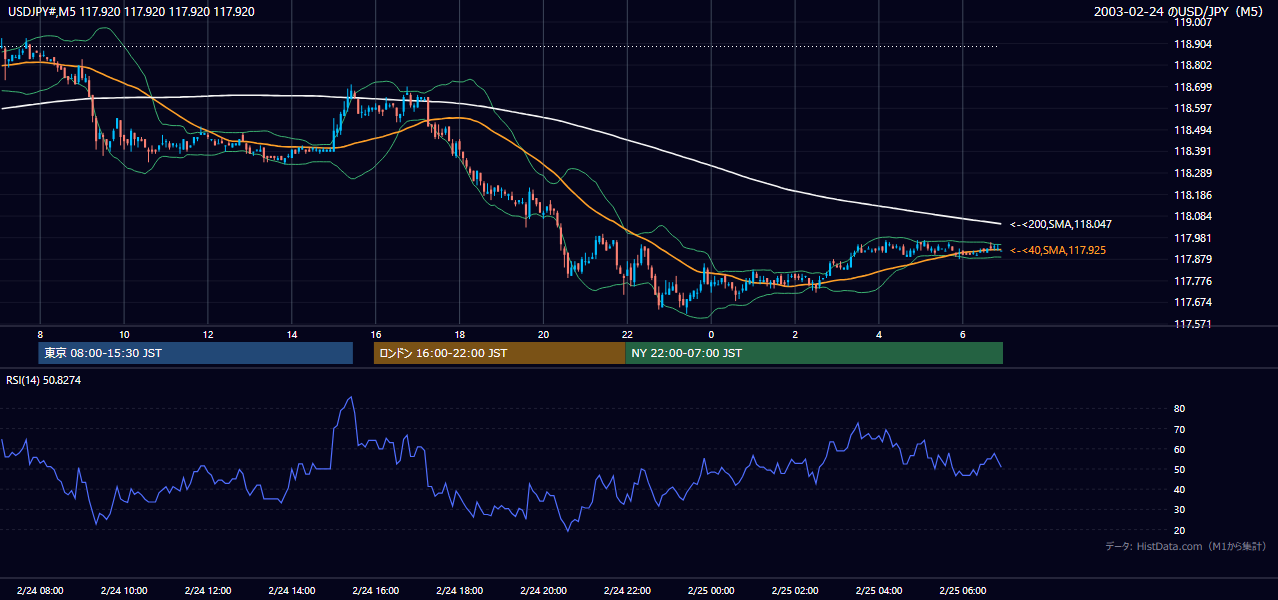Click the 2/25 02:00 time axis label
The height and width of the screenshot is (600, 1278).
tap(795, 591)
